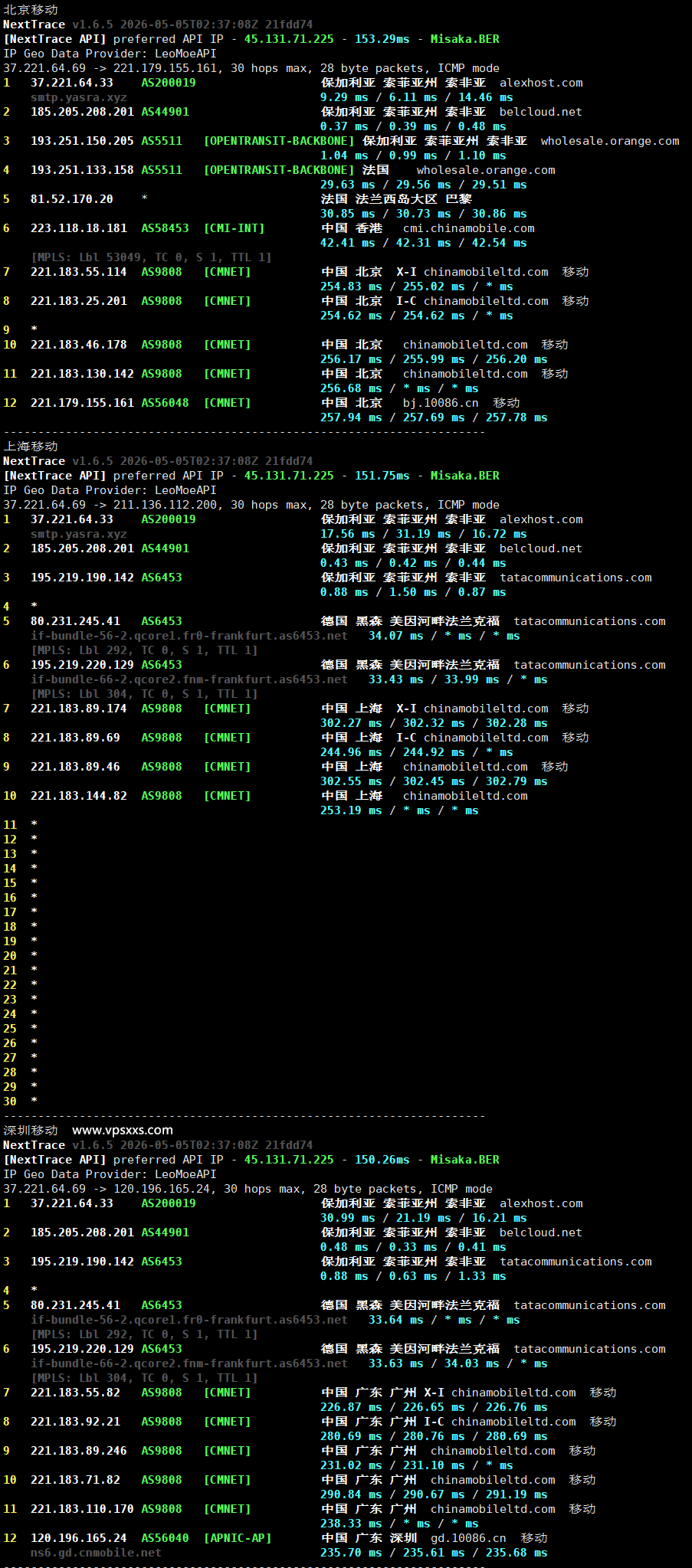This screenshot has width=692, height=1568.
Task: Click the 深圳移动 section heading
Action: point(31,1131)
